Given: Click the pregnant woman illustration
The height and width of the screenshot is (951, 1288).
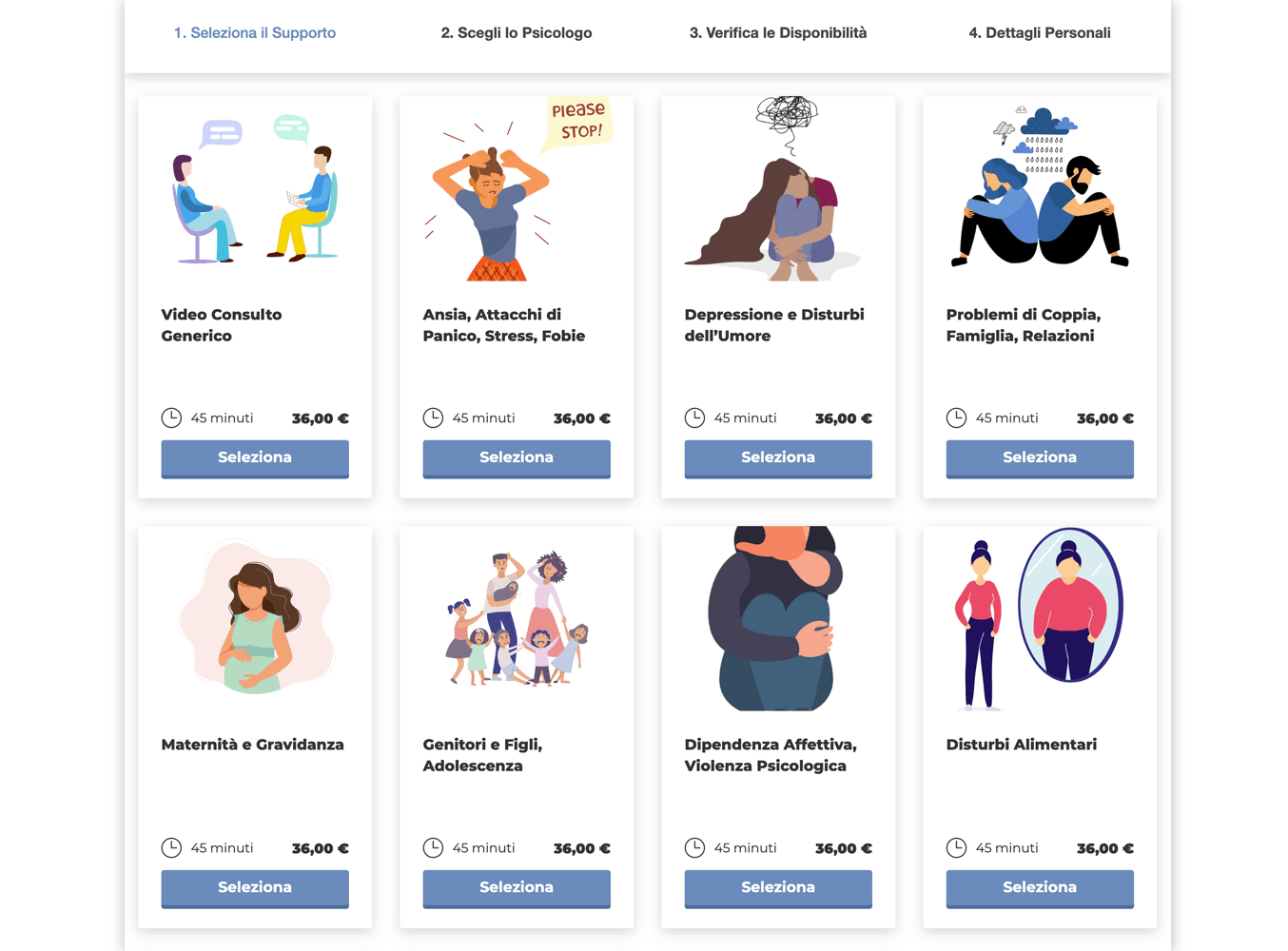Looking at the screenshot, I should (x=255, y=618).
